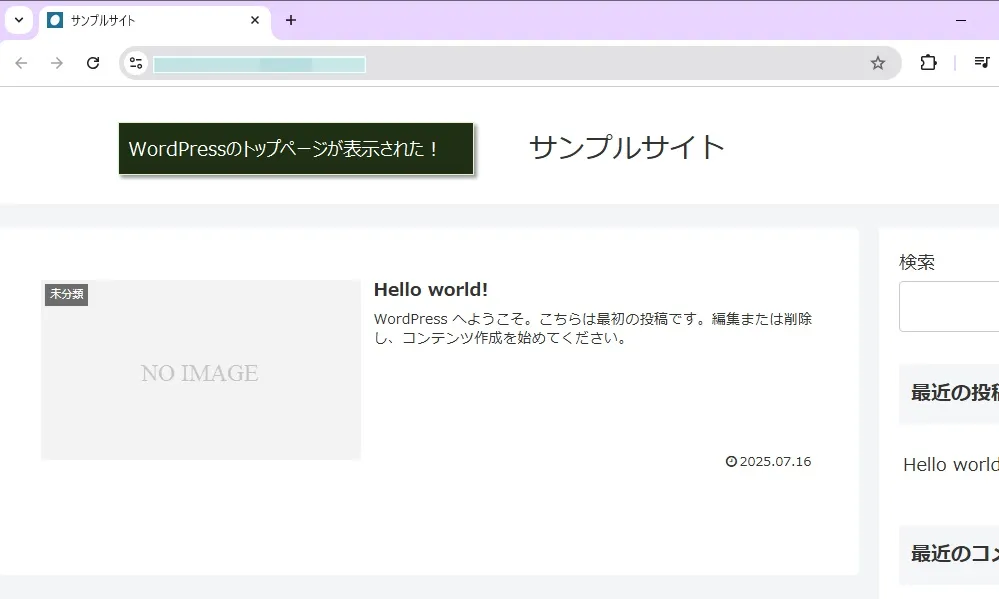
Task: Select the サンプルサイト browser tab
Action: (x=140, y=20)
